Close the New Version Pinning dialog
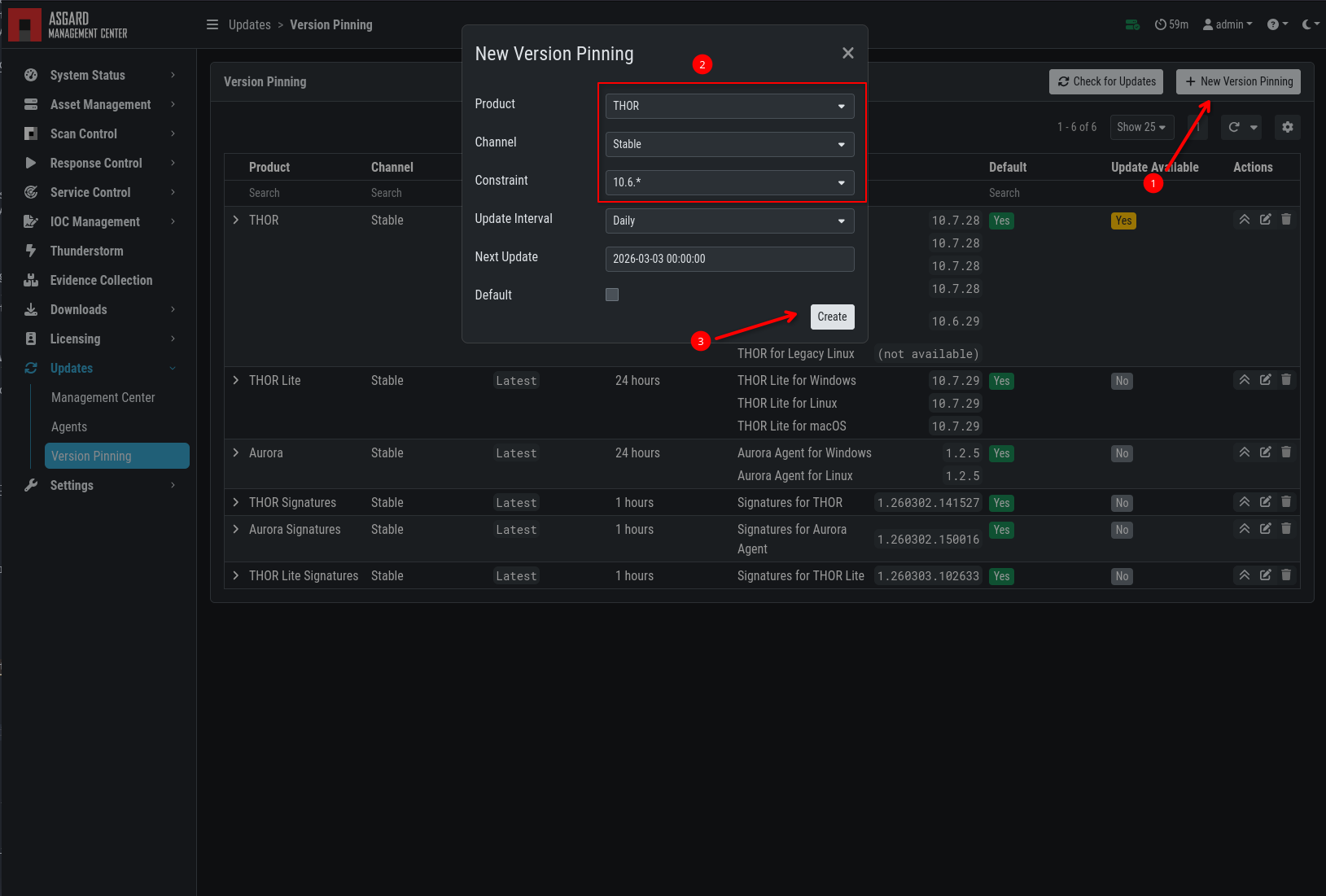1326x896 pixels. [848, 53]
